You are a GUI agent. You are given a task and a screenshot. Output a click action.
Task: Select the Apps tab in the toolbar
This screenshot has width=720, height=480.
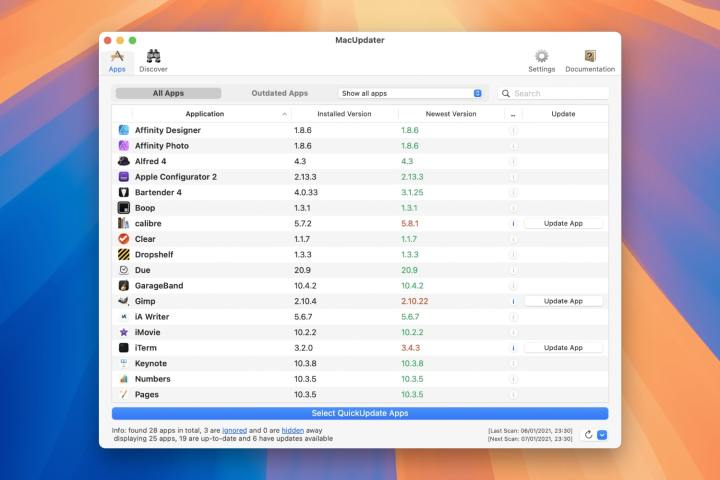click(117, 60)
